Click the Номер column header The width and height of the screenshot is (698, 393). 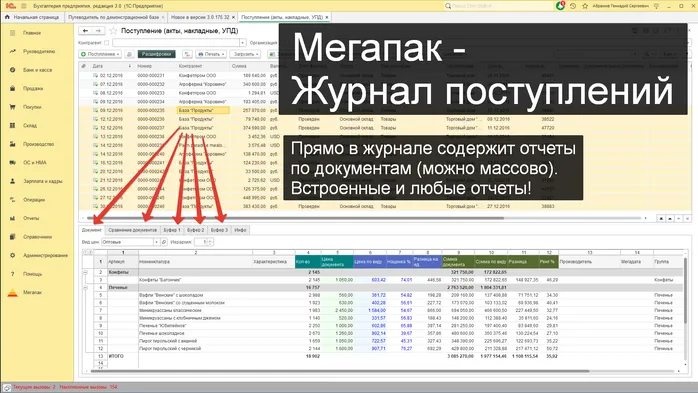pos(155,66)
